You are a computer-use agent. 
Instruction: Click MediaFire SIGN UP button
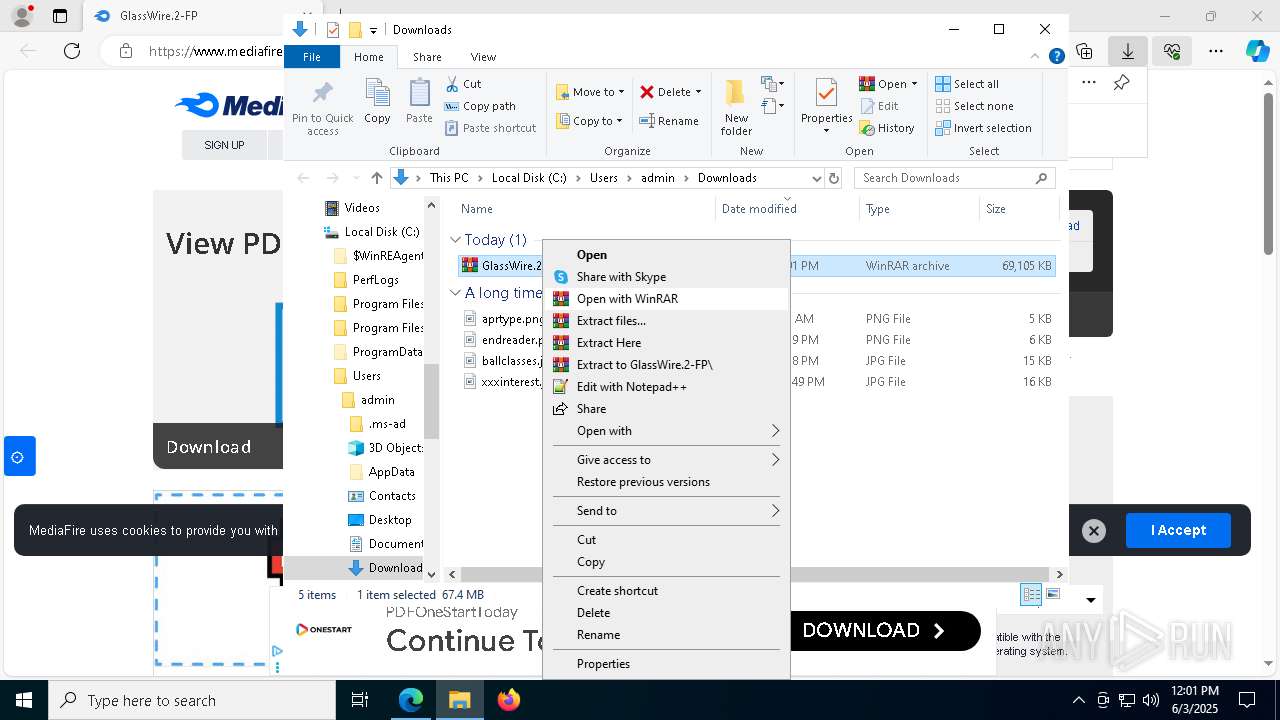[x=224, y=145]
